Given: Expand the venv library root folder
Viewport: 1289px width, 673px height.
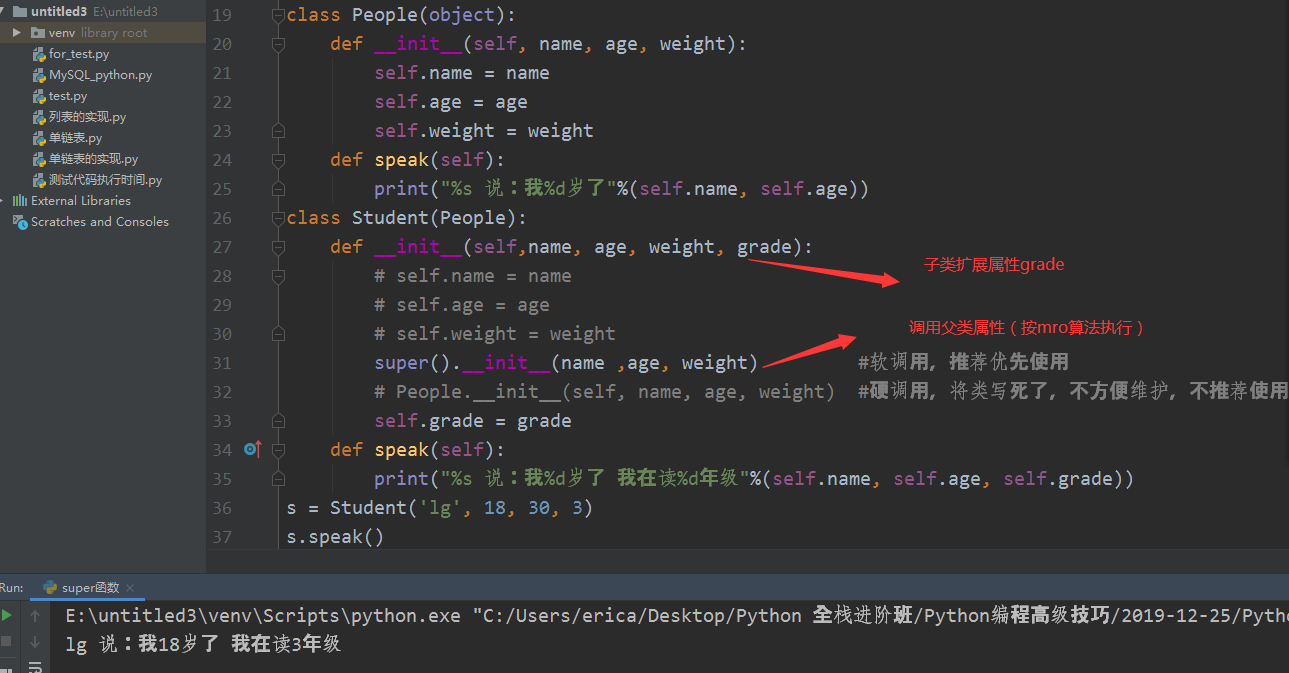Looking at the screenshot, I should click(x=15, y=32).
